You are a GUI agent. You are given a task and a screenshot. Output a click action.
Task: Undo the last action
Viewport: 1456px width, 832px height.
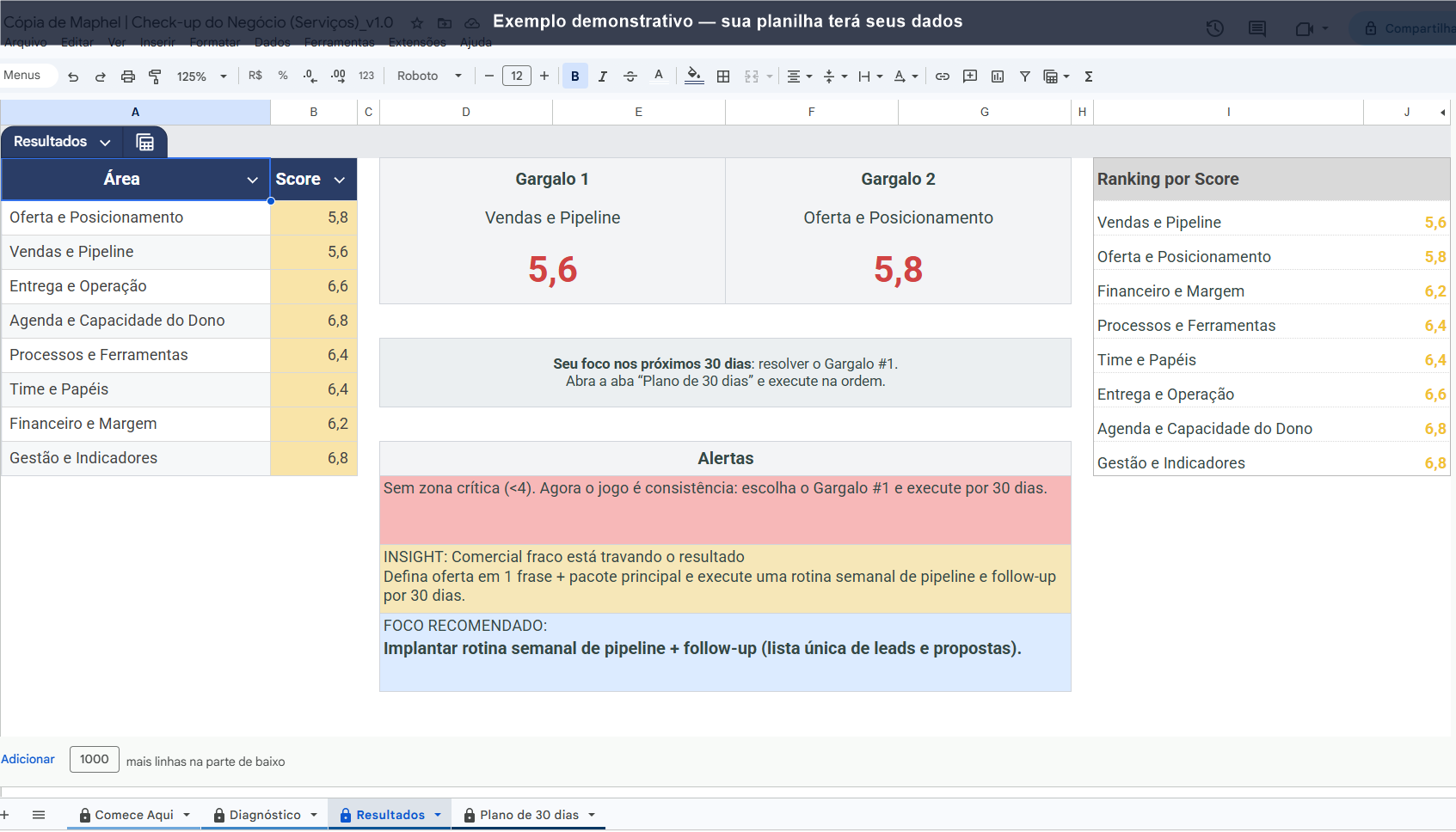click(x=73, y=76)
